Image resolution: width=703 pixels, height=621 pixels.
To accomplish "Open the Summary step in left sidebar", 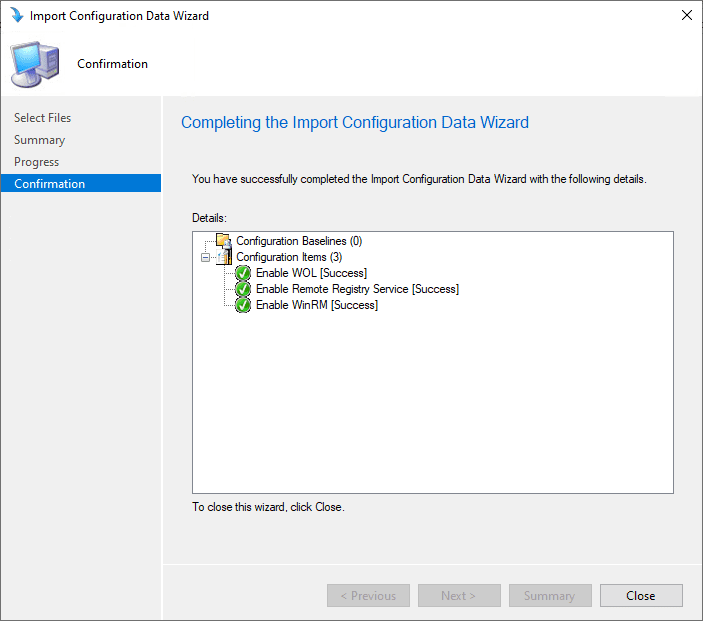I will click(x=40, y=140).
